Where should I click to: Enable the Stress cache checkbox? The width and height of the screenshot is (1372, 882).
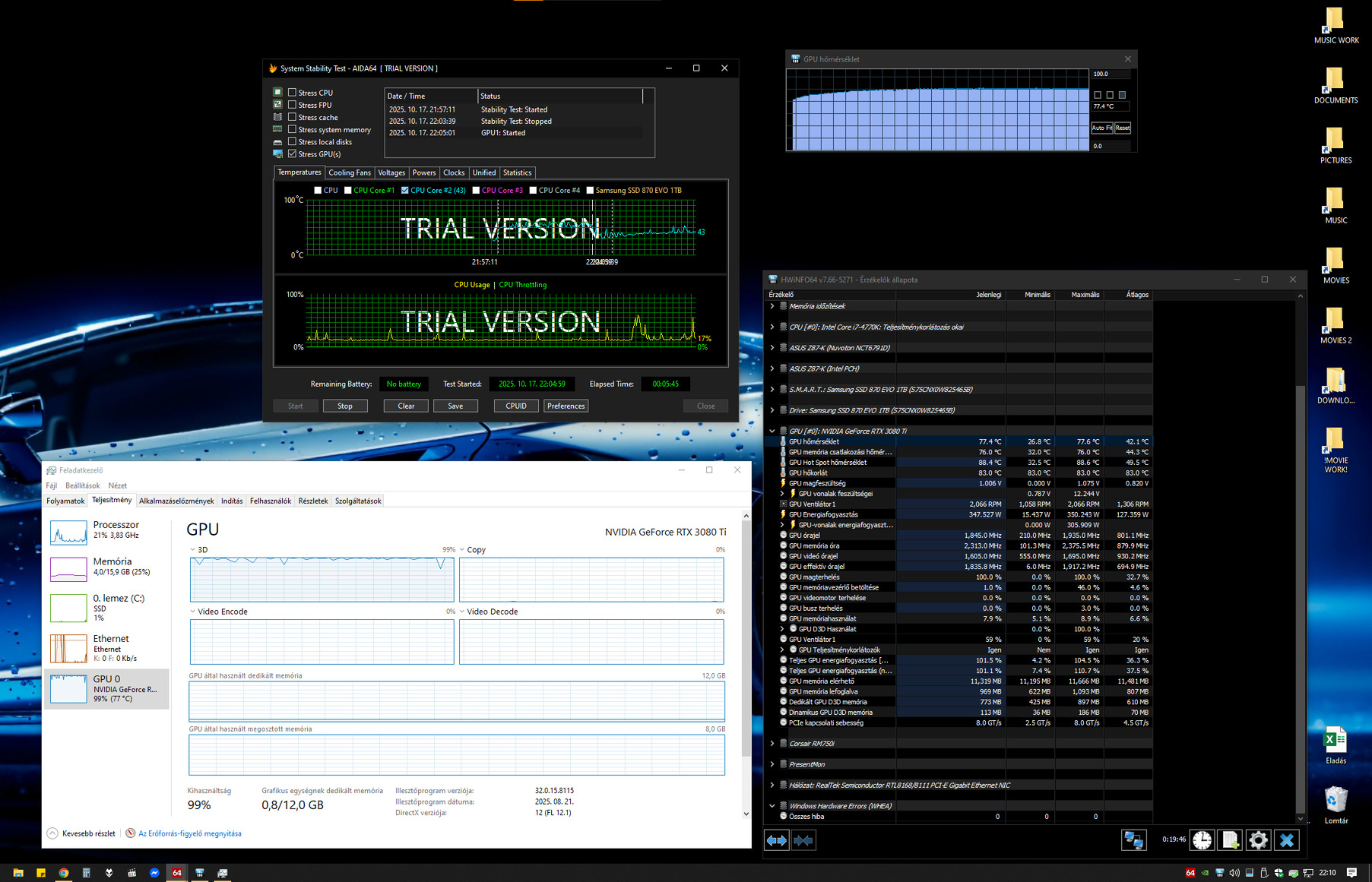[x=292, y=117]
